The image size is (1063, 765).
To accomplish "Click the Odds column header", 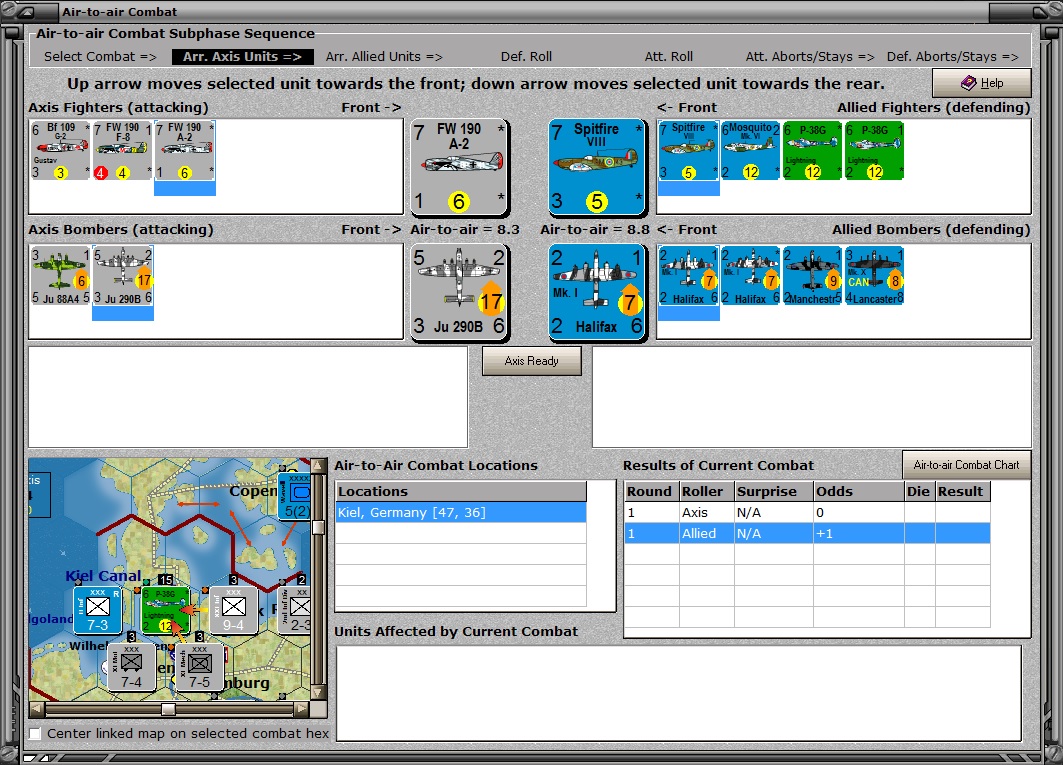I will (858, 491).
